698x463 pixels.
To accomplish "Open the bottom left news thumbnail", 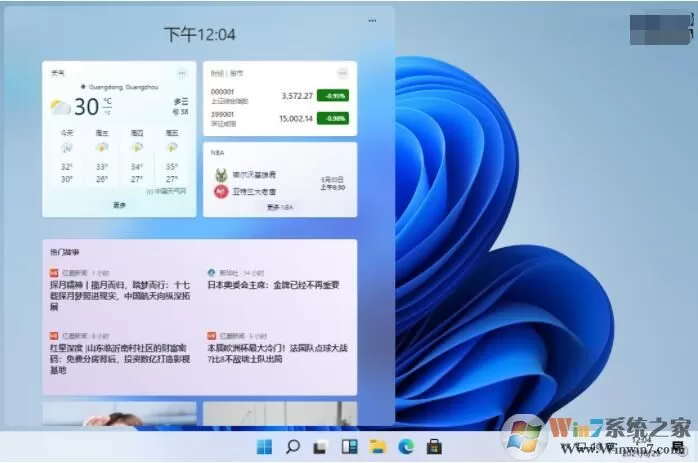I will click(119, 414).
